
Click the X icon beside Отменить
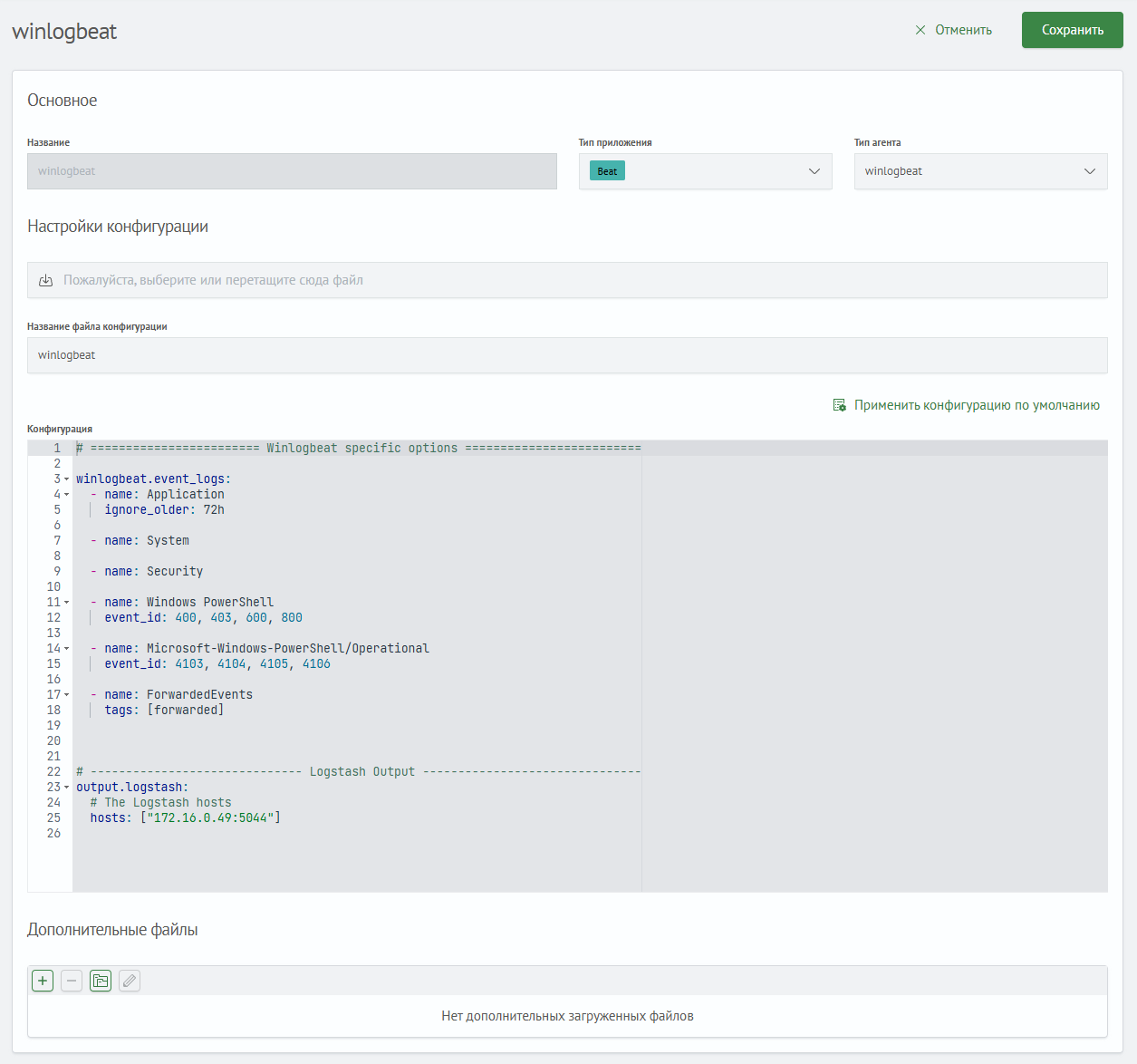[x=920, y=30]
